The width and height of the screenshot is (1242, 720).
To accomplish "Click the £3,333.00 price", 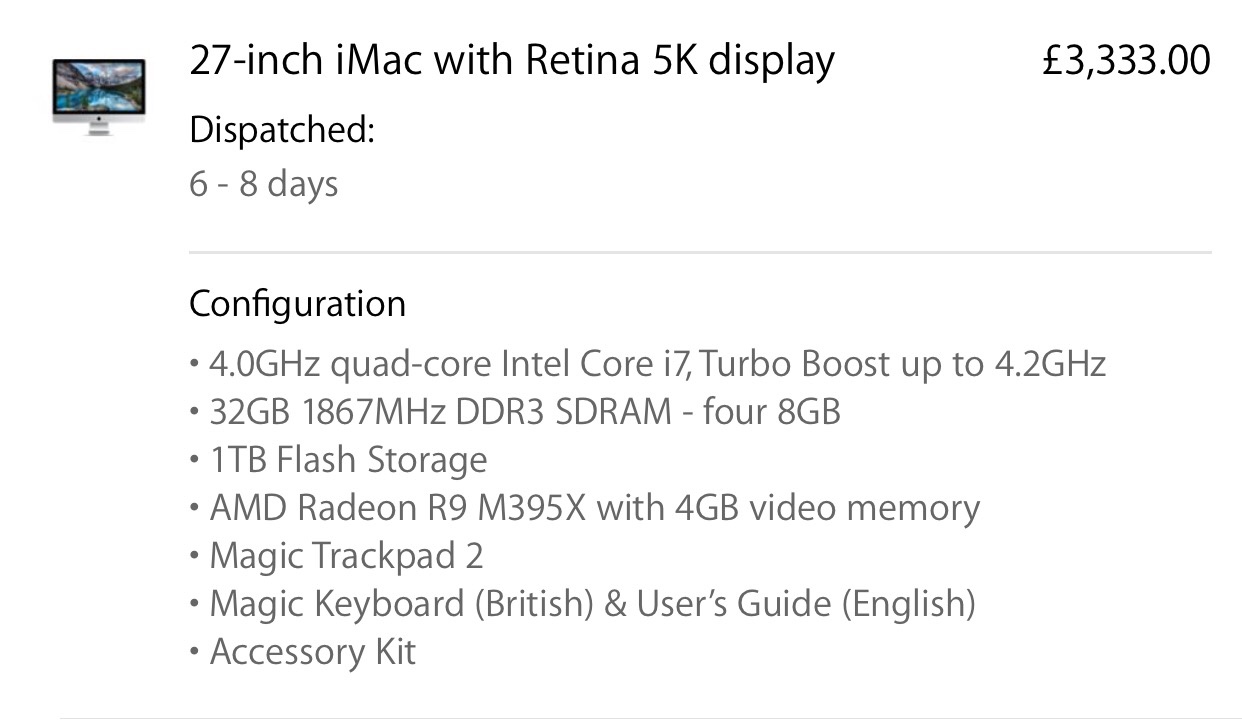I will tap(1126, 61).
